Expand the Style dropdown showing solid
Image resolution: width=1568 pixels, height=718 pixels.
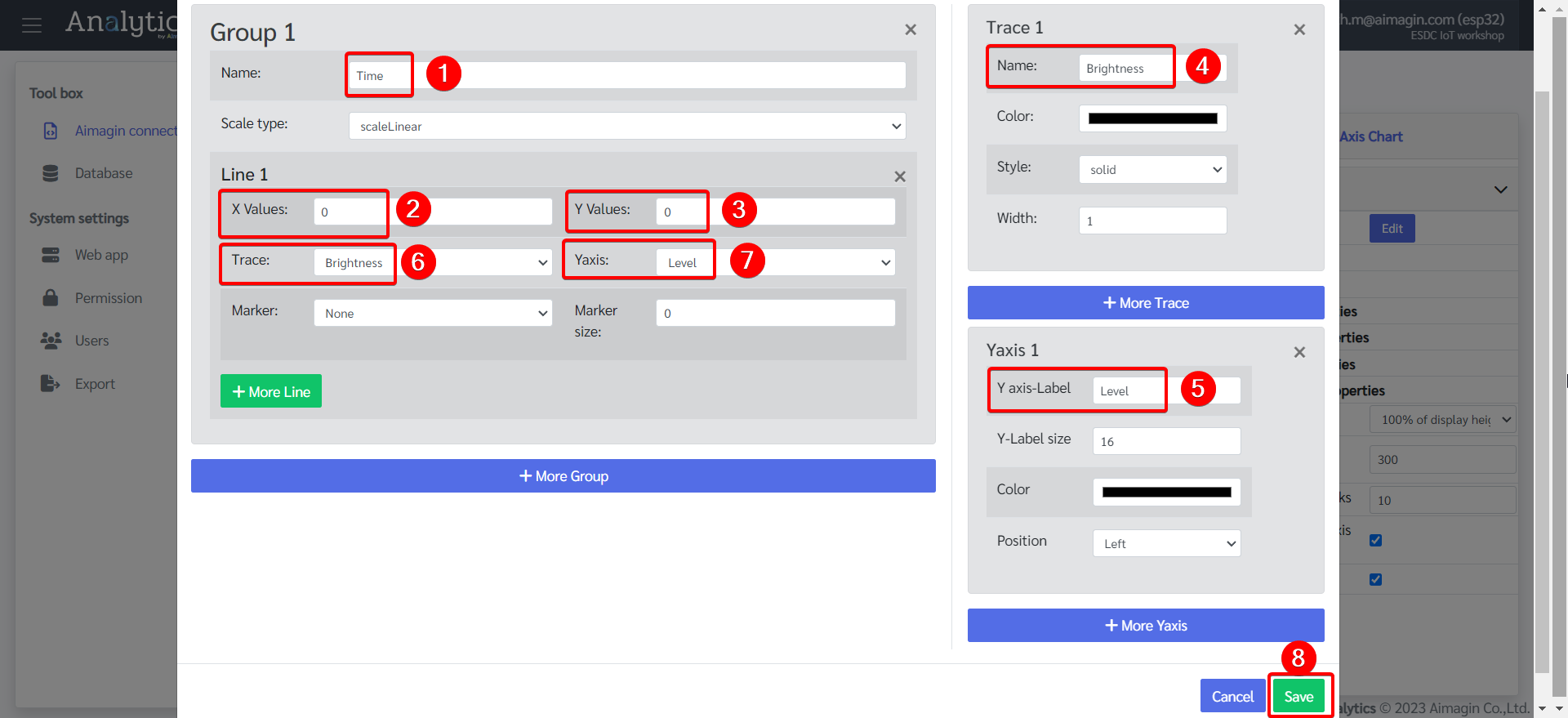click(x=1151, y=170)
